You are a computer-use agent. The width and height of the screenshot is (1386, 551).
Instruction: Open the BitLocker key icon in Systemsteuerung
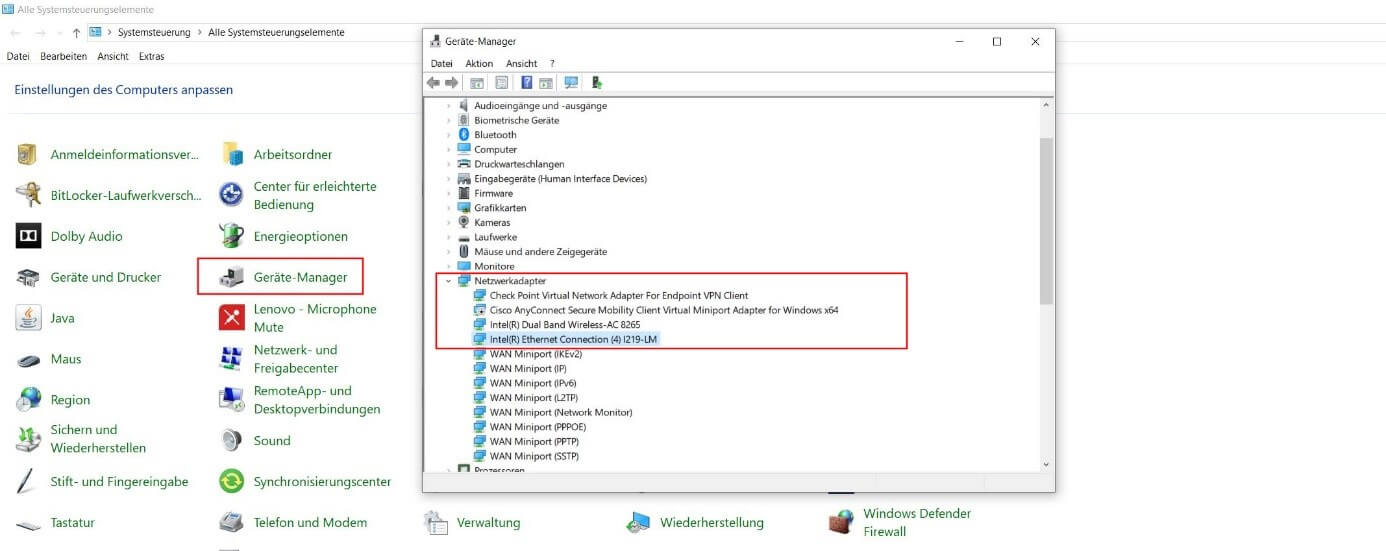(28, 195)
